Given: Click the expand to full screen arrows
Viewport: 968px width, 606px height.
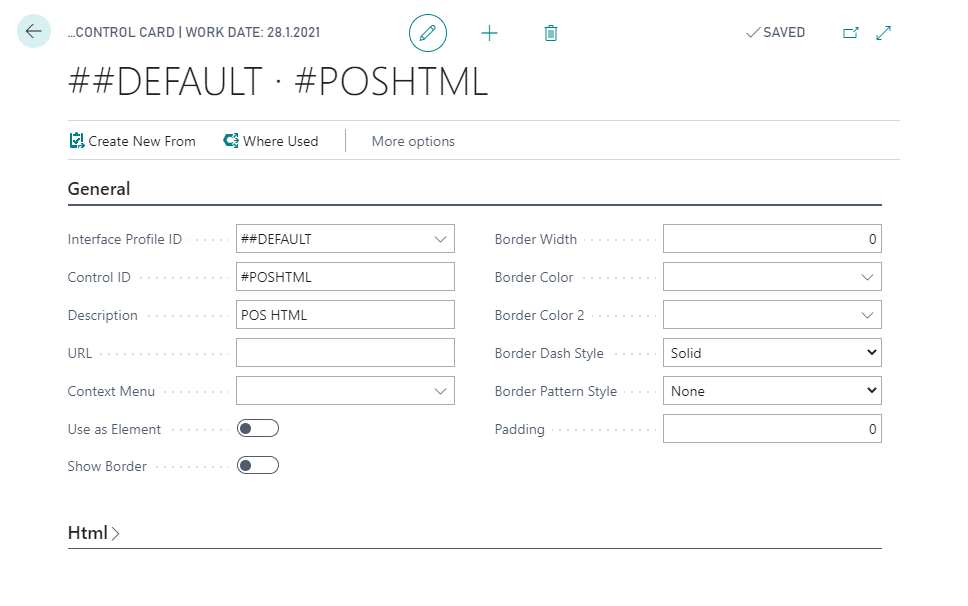Looking at the screenshot, I should pos(883,33).
